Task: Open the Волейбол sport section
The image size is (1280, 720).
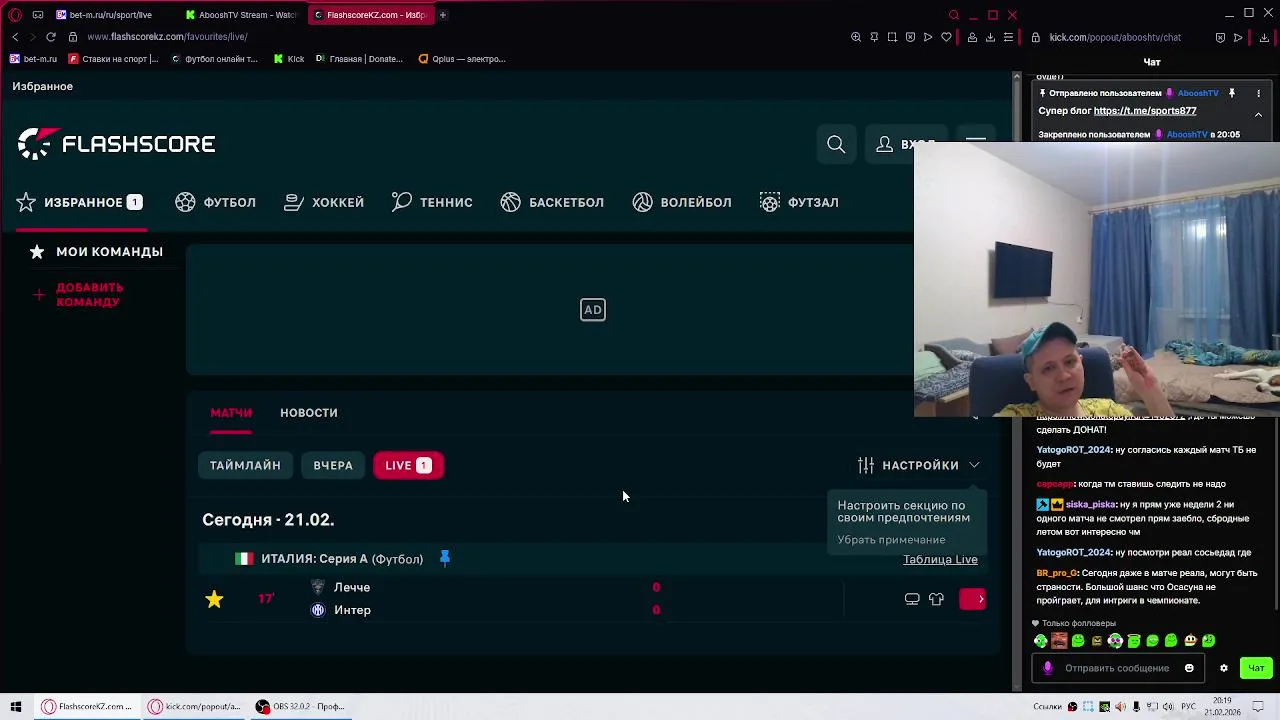Action: point(682,202)
